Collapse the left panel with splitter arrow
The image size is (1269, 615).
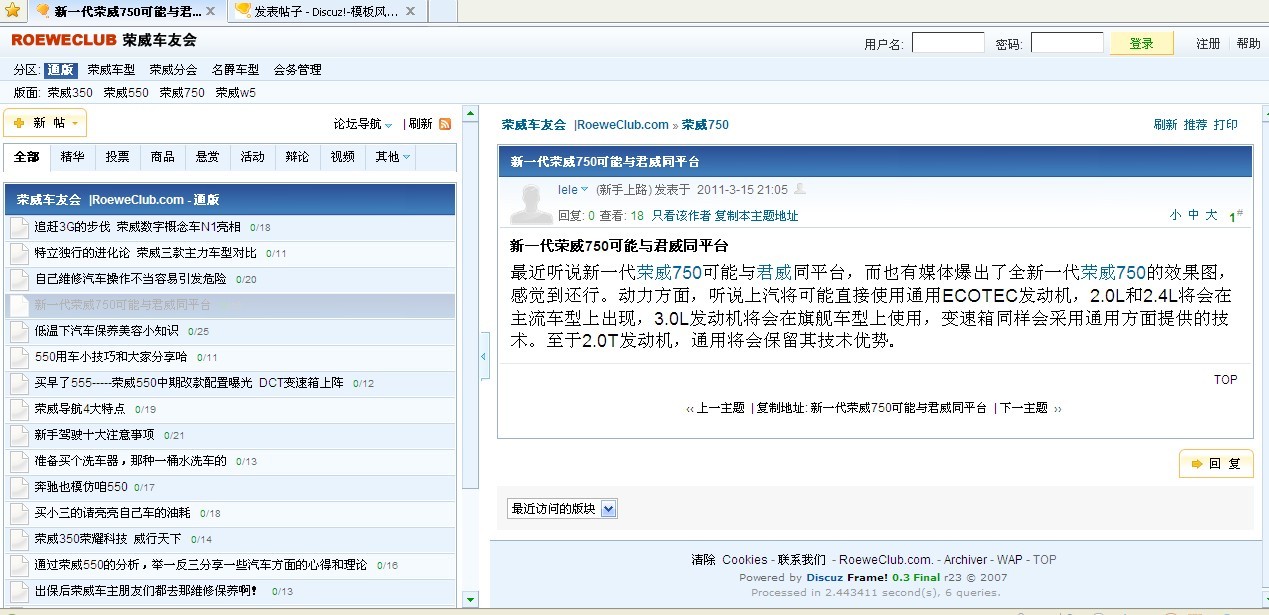[485, 356]
